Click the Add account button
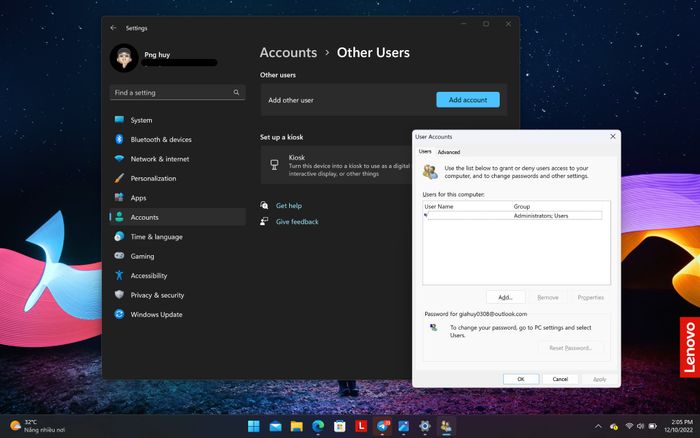700x438 pixels. [467, 100]
